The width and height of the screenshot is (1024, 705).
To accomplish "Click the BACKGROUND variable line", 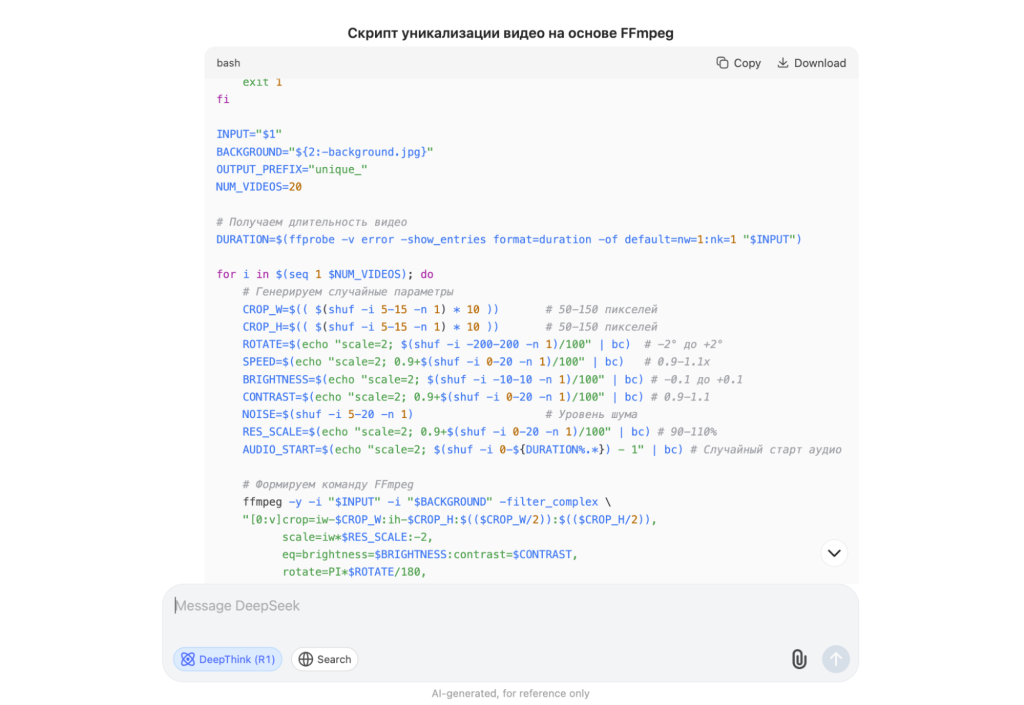I will coord(325,151).
